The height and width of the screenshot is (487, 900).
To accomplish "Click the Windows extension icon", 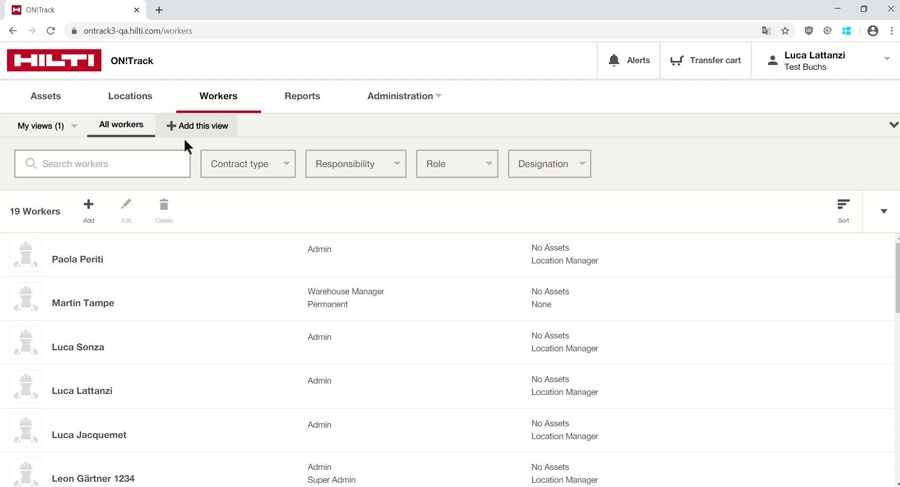I will [x=847, y=31].
